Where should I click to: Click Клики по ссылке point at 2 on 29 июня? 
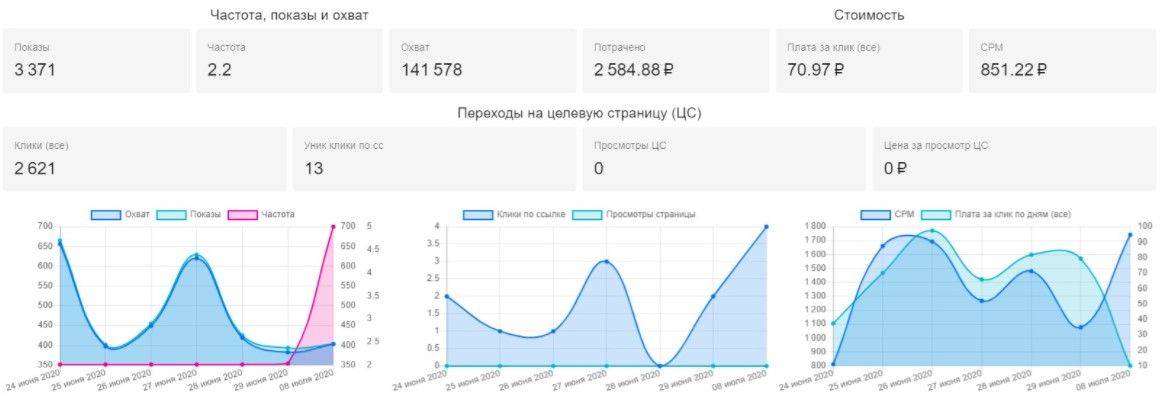click(x=713, y=296)
